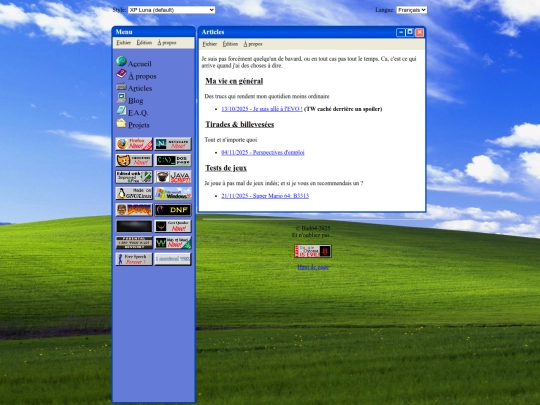Click the Tests de jeux heading
The width and height of the screenshot is (540, 405).
226,168
